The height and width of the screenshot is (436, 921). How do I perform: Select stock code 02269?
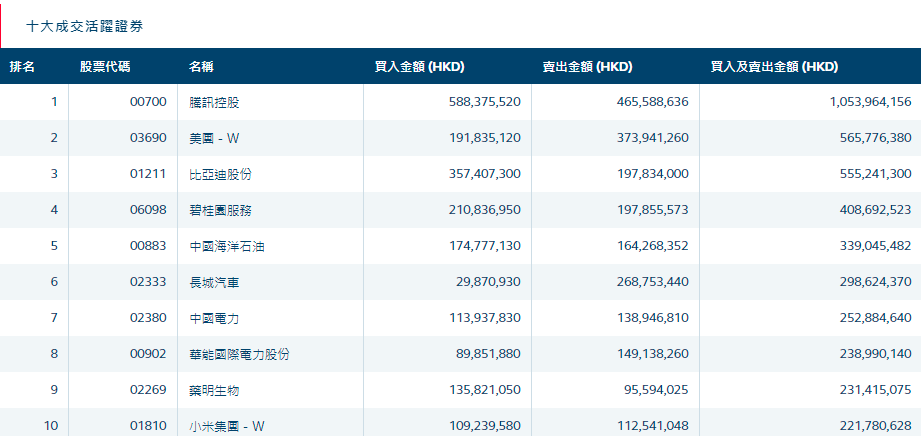click(148, 390)
